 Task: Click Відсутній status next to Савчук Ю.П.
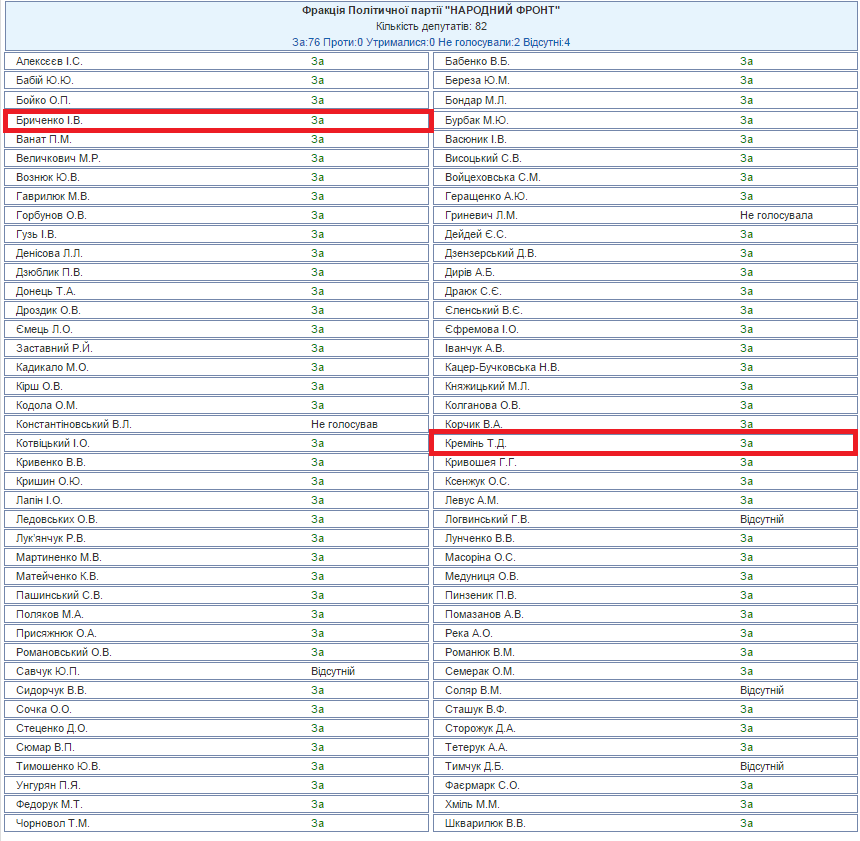point(333,671)
